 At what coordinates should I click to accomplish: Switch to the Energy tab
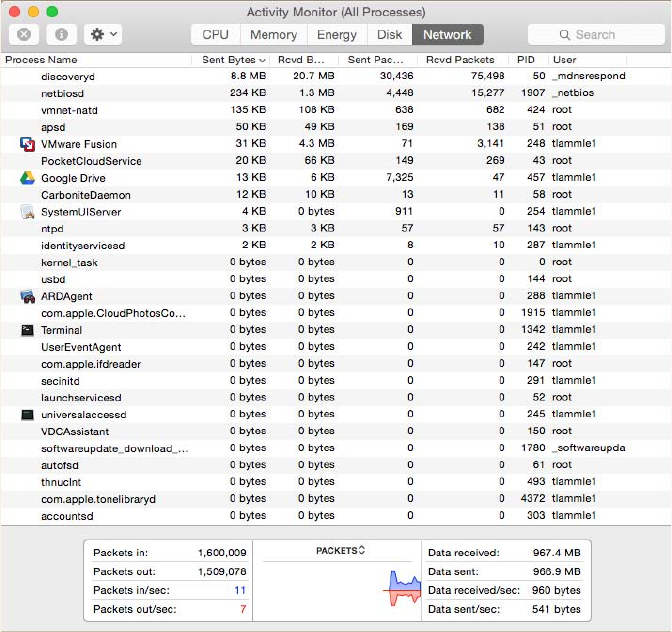pos(337,35)
